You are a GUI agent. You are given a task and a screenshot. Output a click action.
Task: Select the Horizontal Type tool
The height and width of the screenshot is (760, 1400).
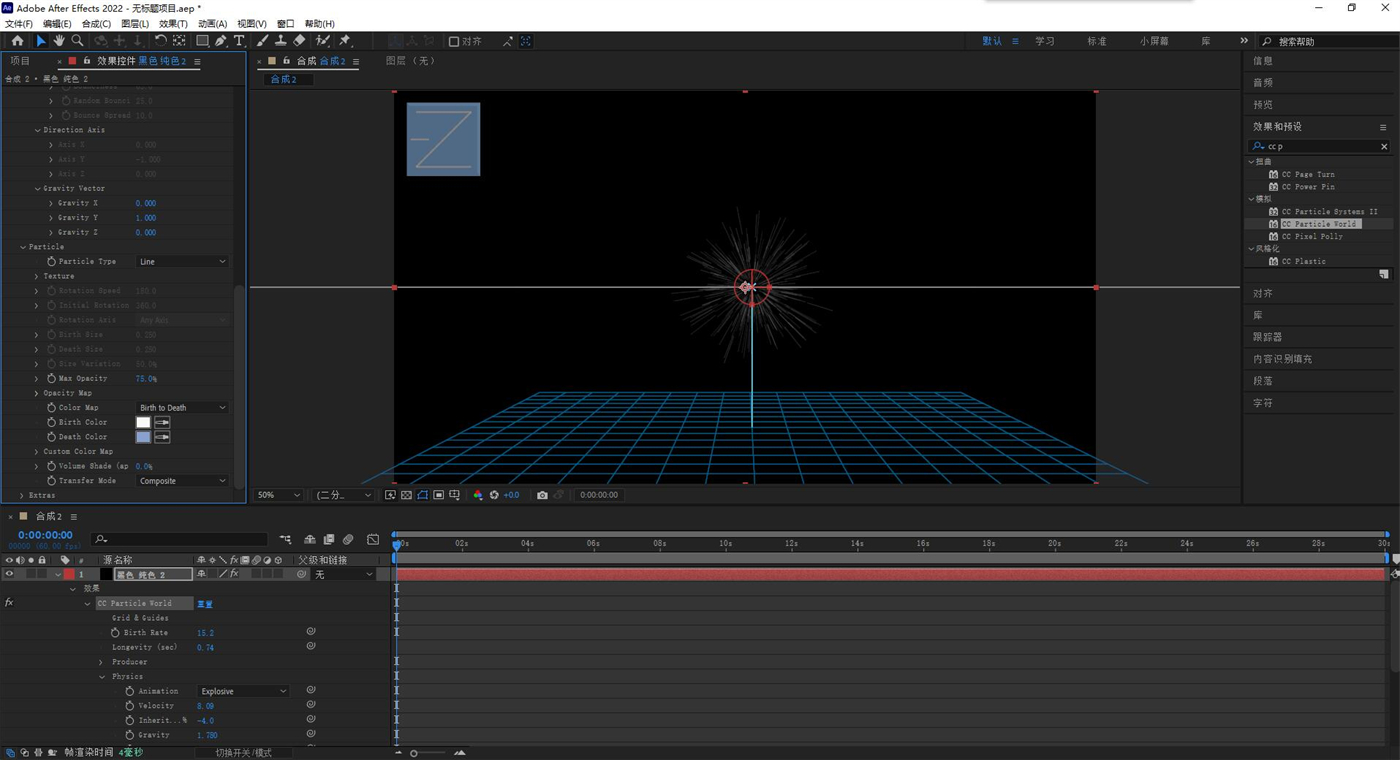[x=239, y=41]
